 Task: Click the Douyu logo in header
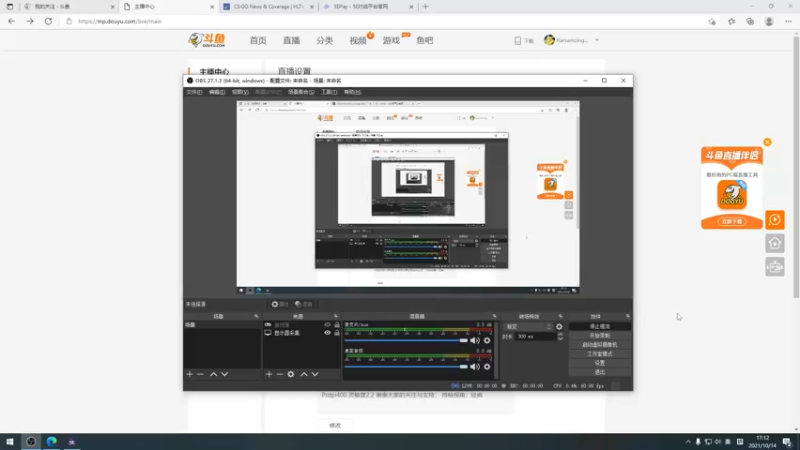click(x=207, y=40)
